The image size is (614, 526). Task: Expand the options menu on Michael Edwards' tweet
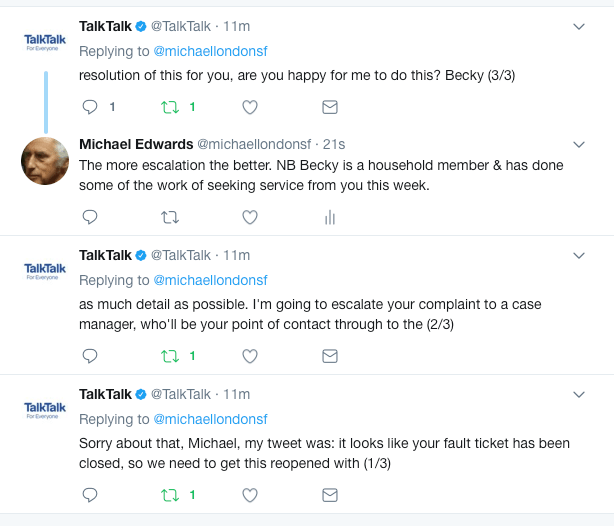pos(578,144)
